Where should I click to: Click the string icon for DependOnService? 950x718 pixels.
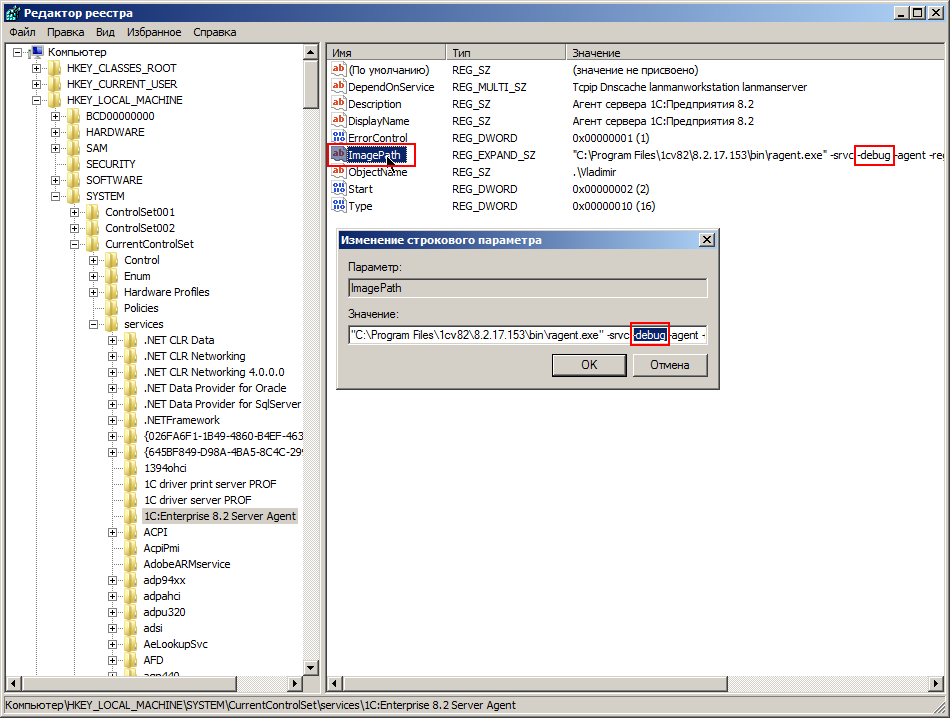click(x=339, y=87)
